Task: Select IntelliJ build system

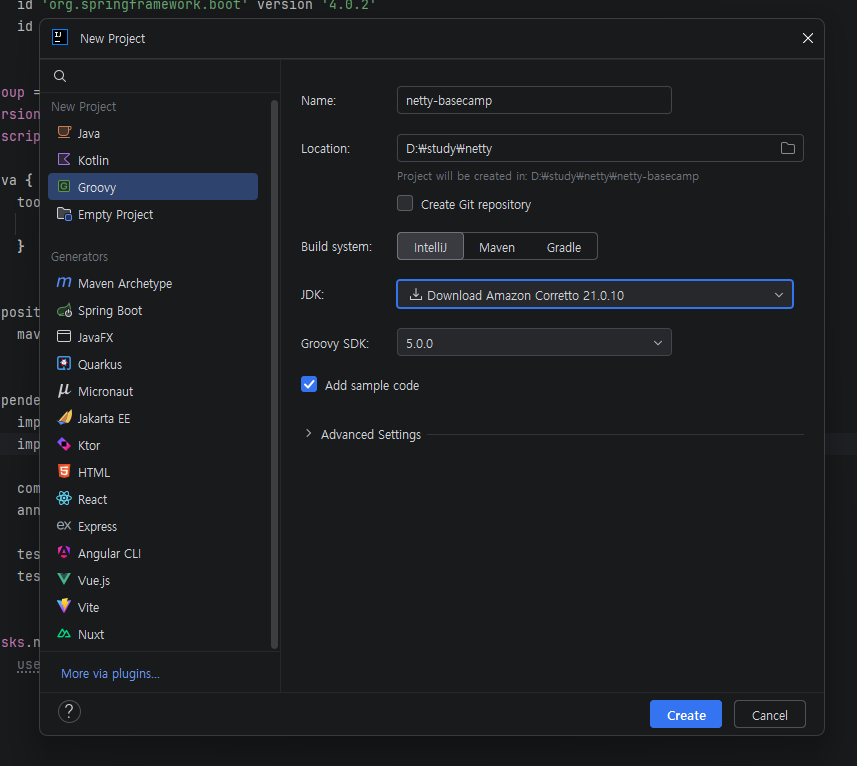Action: coord(430,247)
